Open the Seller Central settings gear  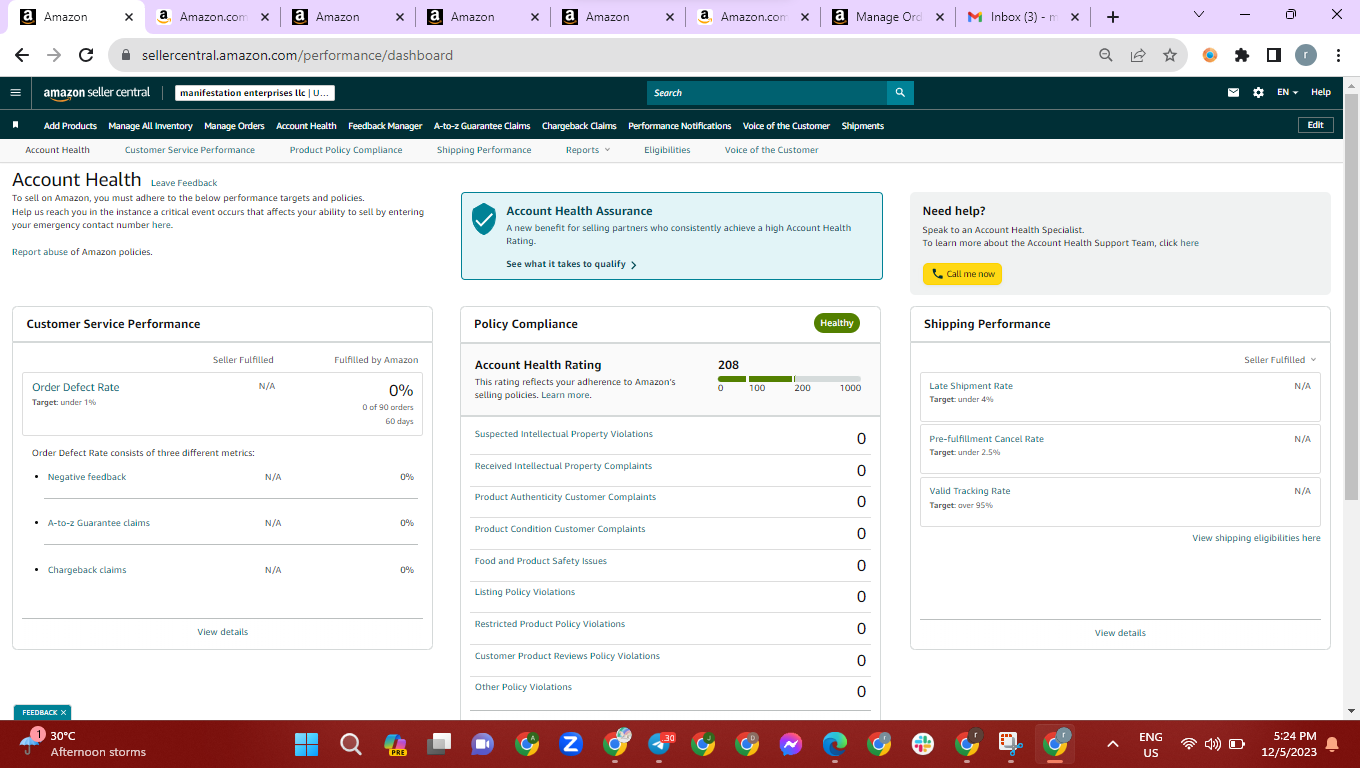1258,92
